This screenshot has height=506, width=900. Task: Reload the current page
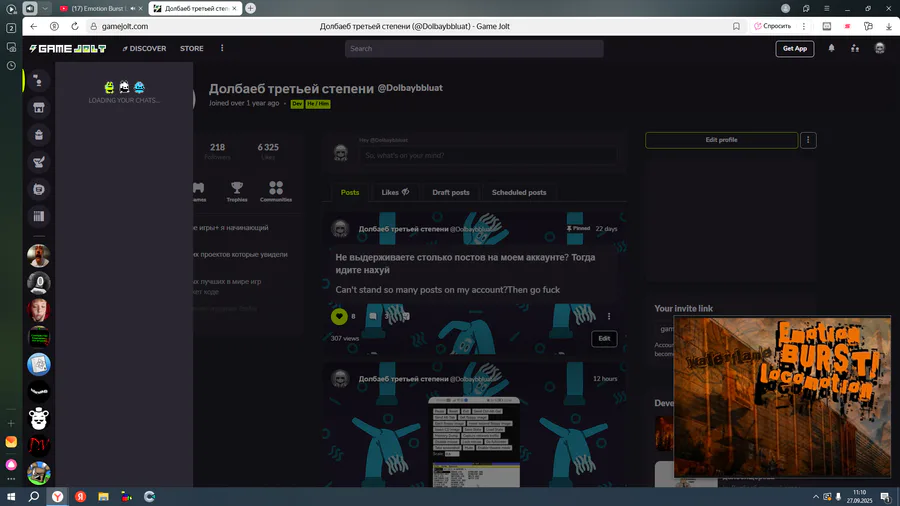75,26
